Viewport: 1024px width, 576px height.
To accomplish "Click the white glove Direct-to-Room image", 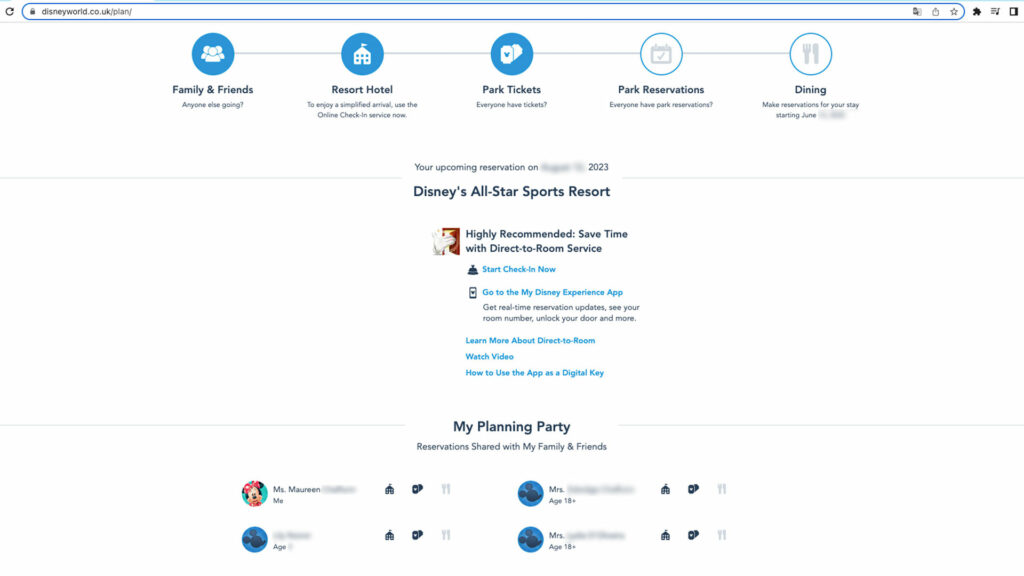I will tap(446, 241).
